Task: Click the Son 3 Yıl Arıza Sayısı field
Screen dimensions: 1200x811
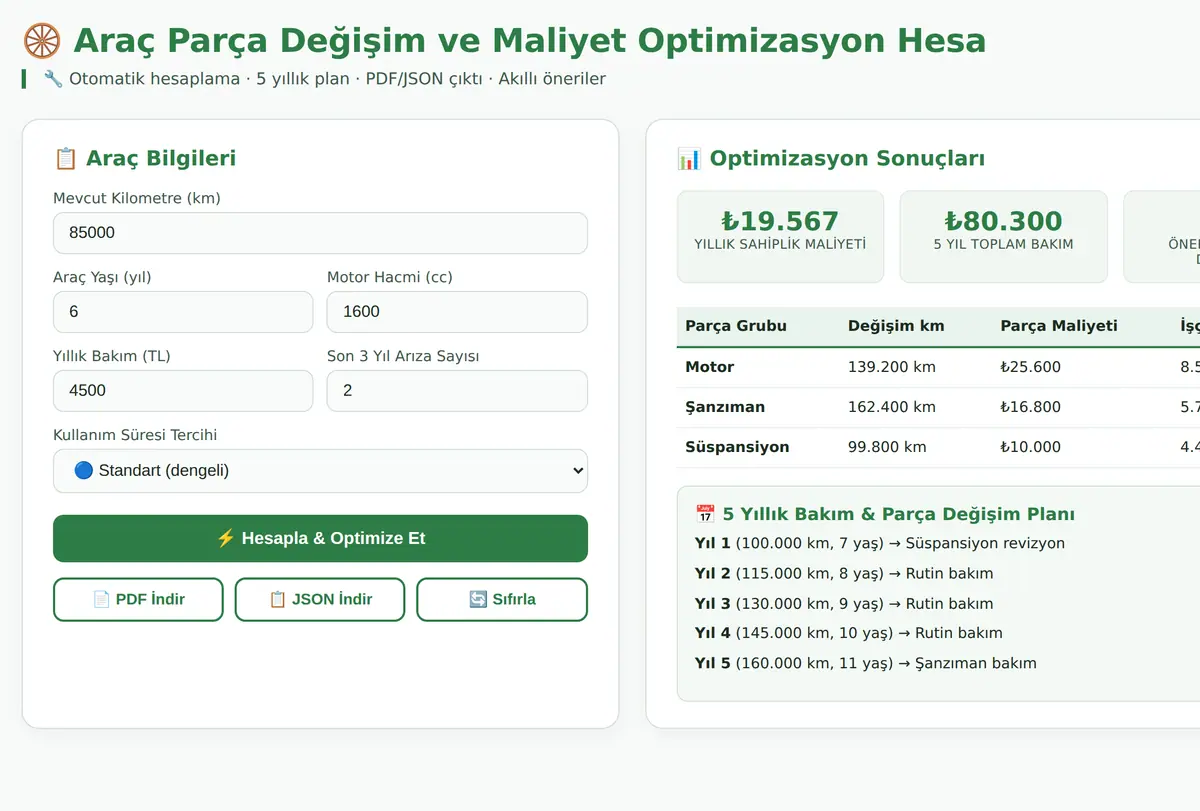Action: 457,391
